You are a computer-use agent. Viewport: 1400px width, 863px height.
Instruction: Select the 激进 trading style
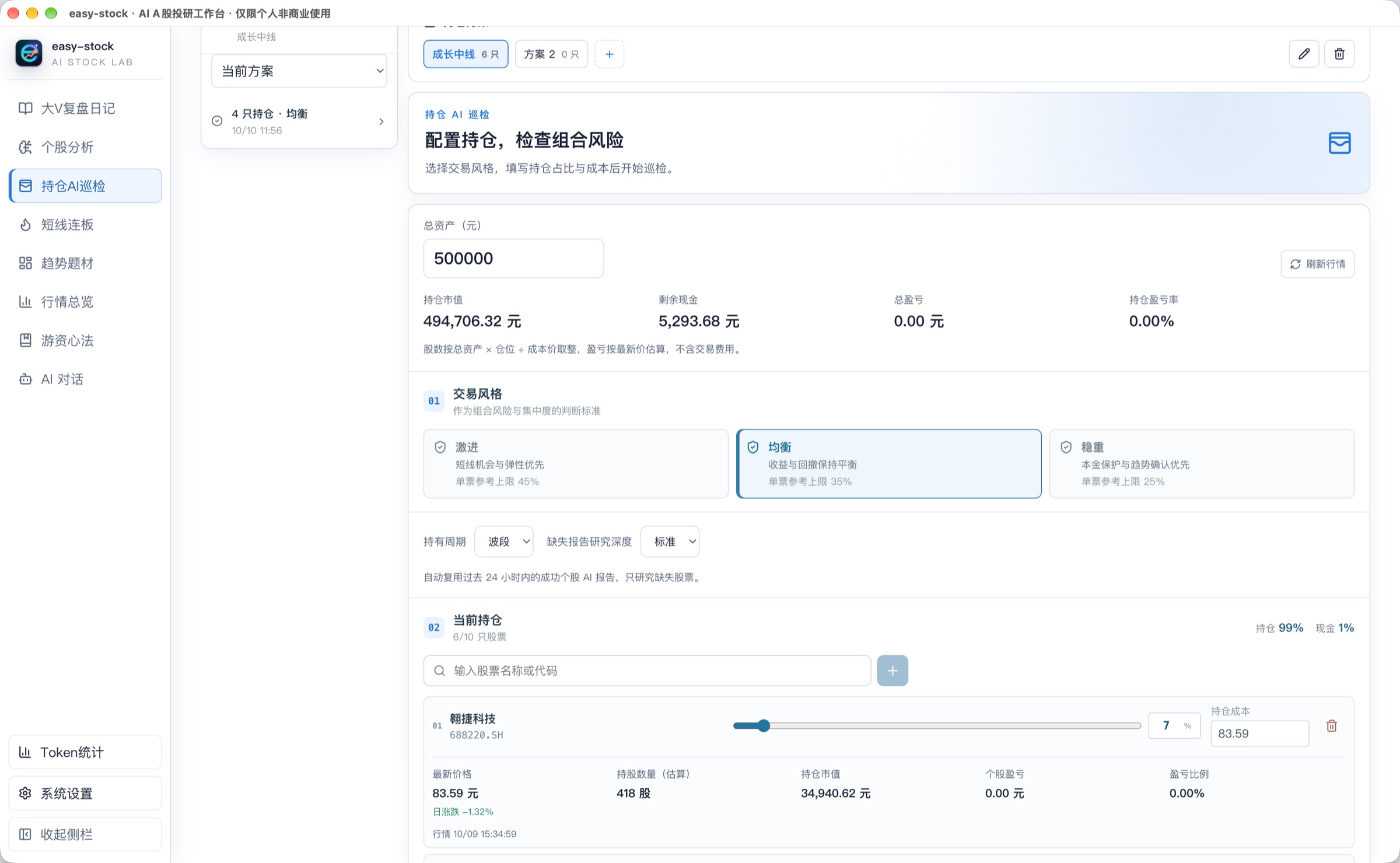point(576,464)
